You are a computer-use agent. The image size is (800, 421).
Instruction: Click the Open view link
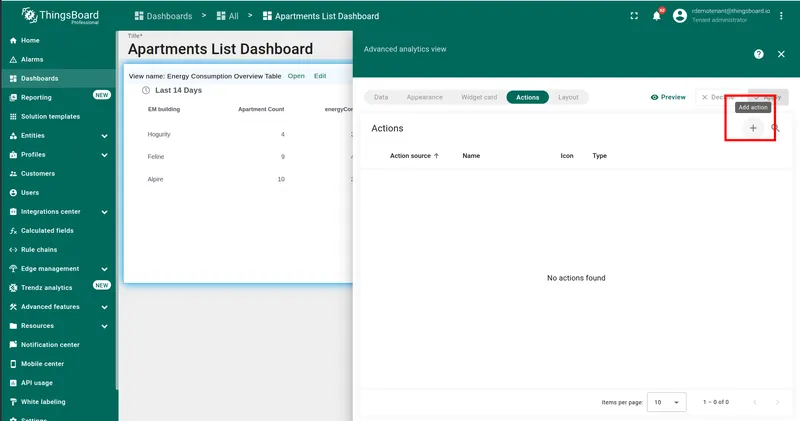(296, 76)
